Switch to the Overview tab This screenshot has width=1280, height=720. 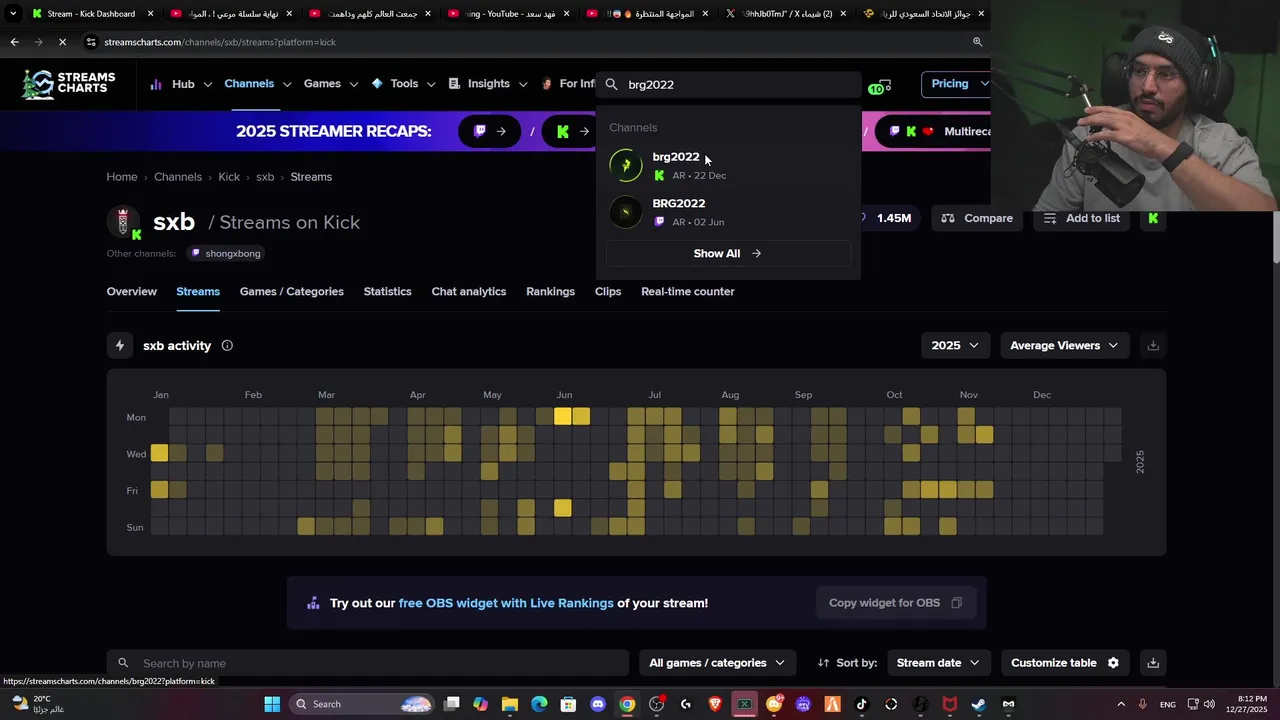(132, 292)
